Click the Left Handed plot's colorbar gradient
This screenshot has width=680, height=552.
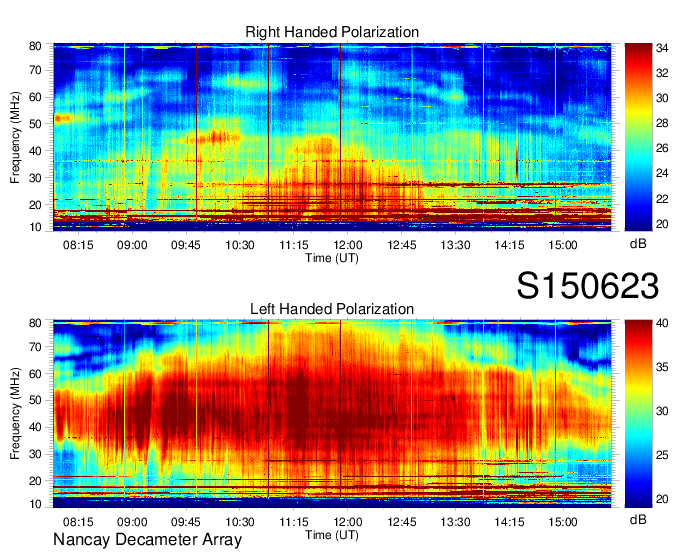(638, 414)
